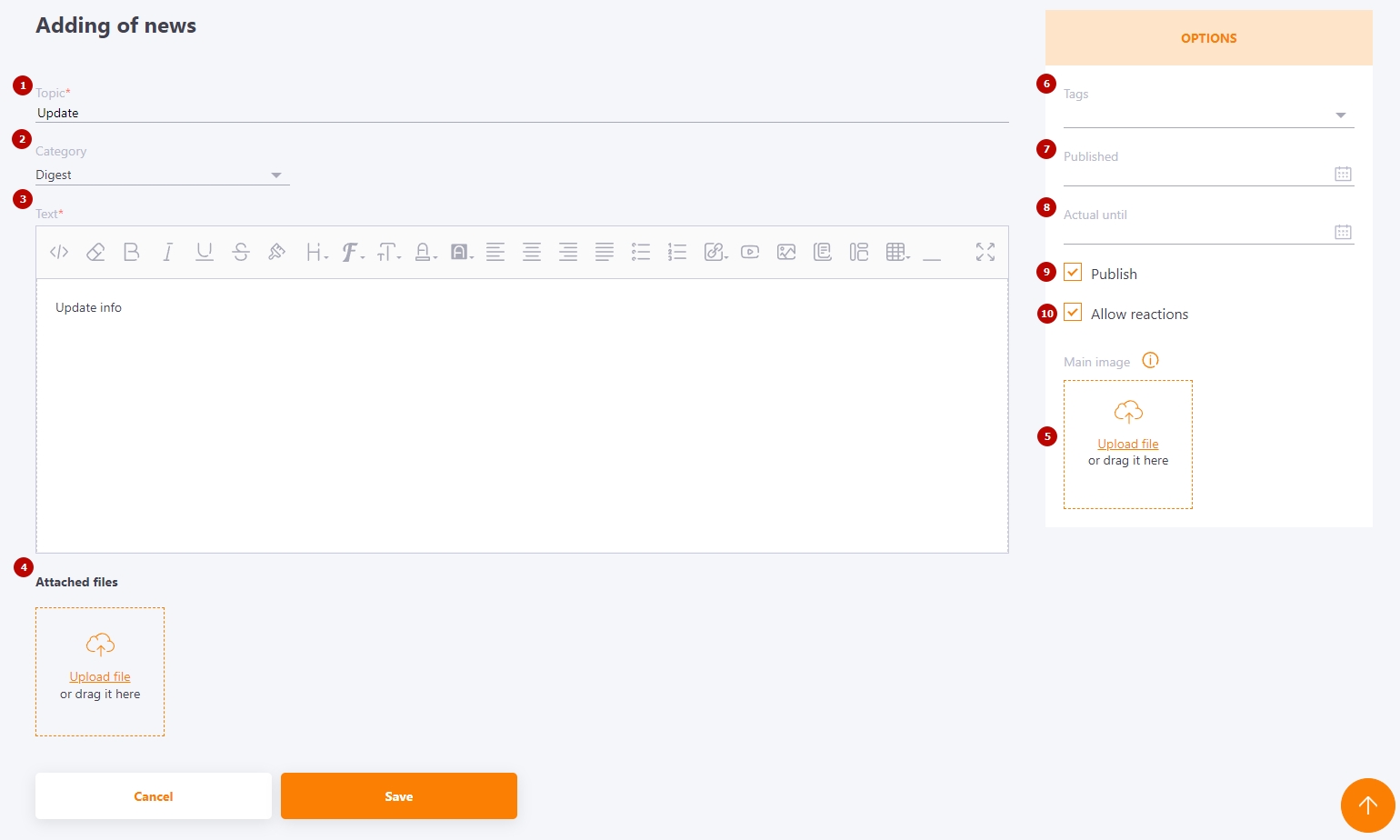Click the scroll-to-top arrow button
The image size is (1400, 840).
(x=1368, y=805)
